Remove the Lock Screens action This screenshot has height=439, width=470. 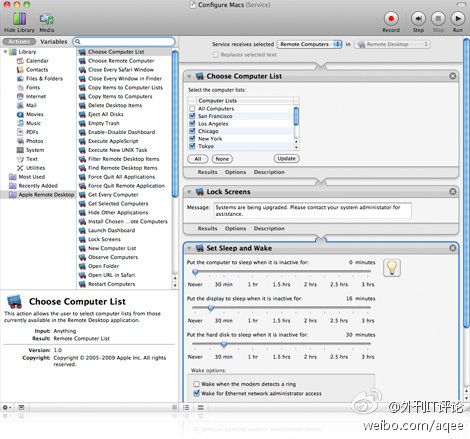tap(453, 192)
